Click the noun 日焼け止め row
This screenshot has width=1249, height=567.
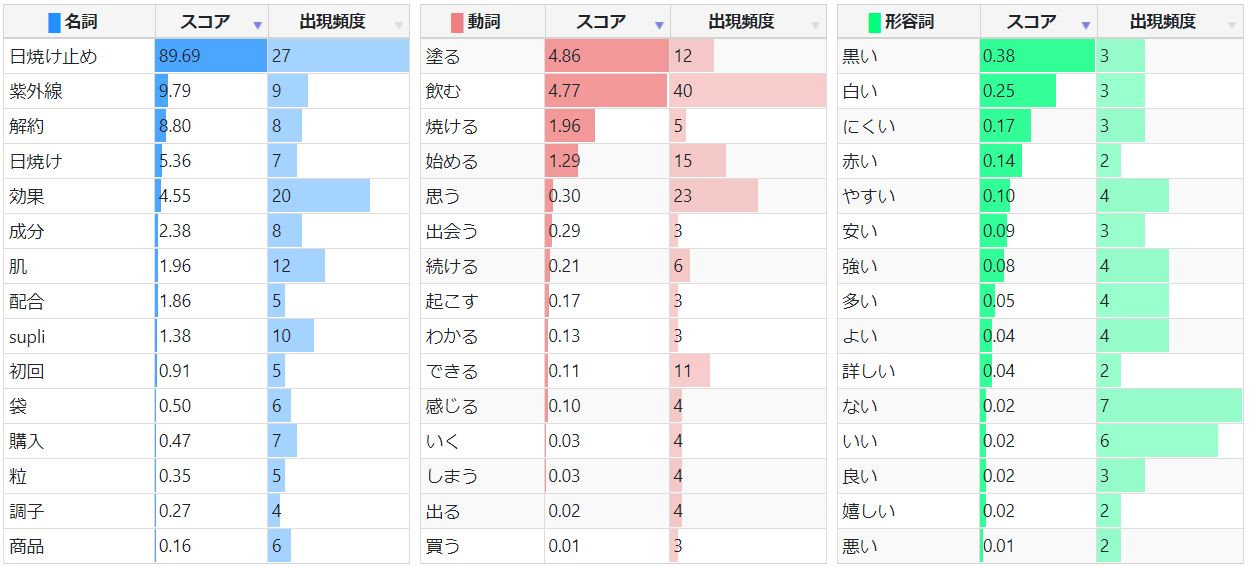coord(206,56)
